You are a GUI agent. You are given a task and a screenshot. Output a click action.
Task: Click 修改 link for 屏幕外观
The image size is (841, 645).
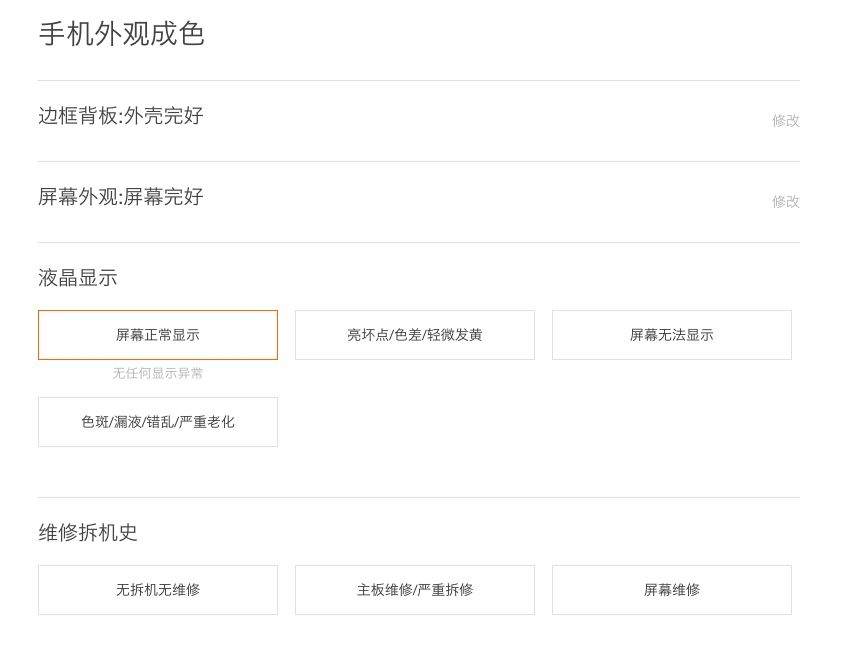(x=785, y=201)
